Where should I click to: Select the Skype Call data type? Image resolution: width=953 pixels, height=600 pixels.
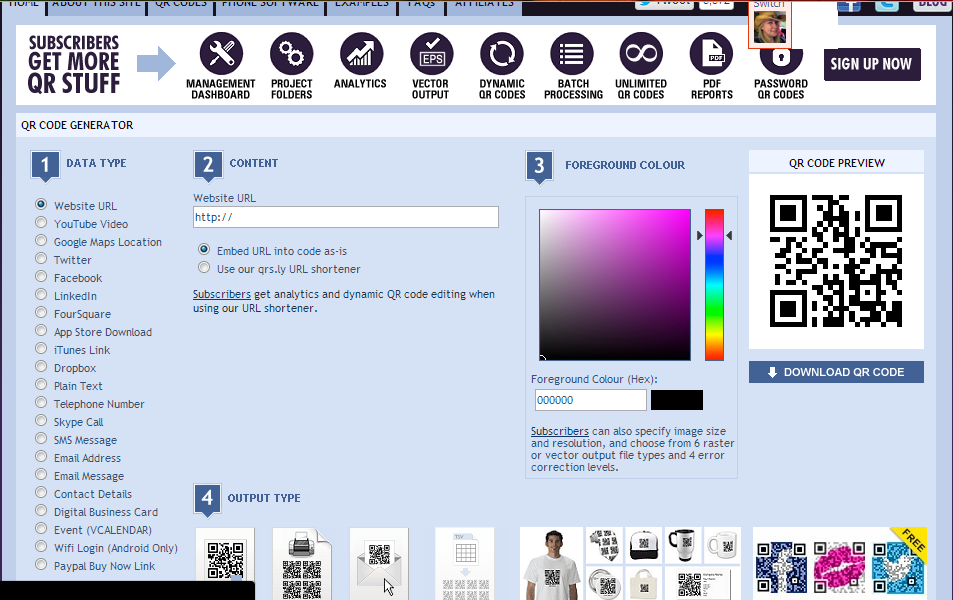(x=41, y=420)
